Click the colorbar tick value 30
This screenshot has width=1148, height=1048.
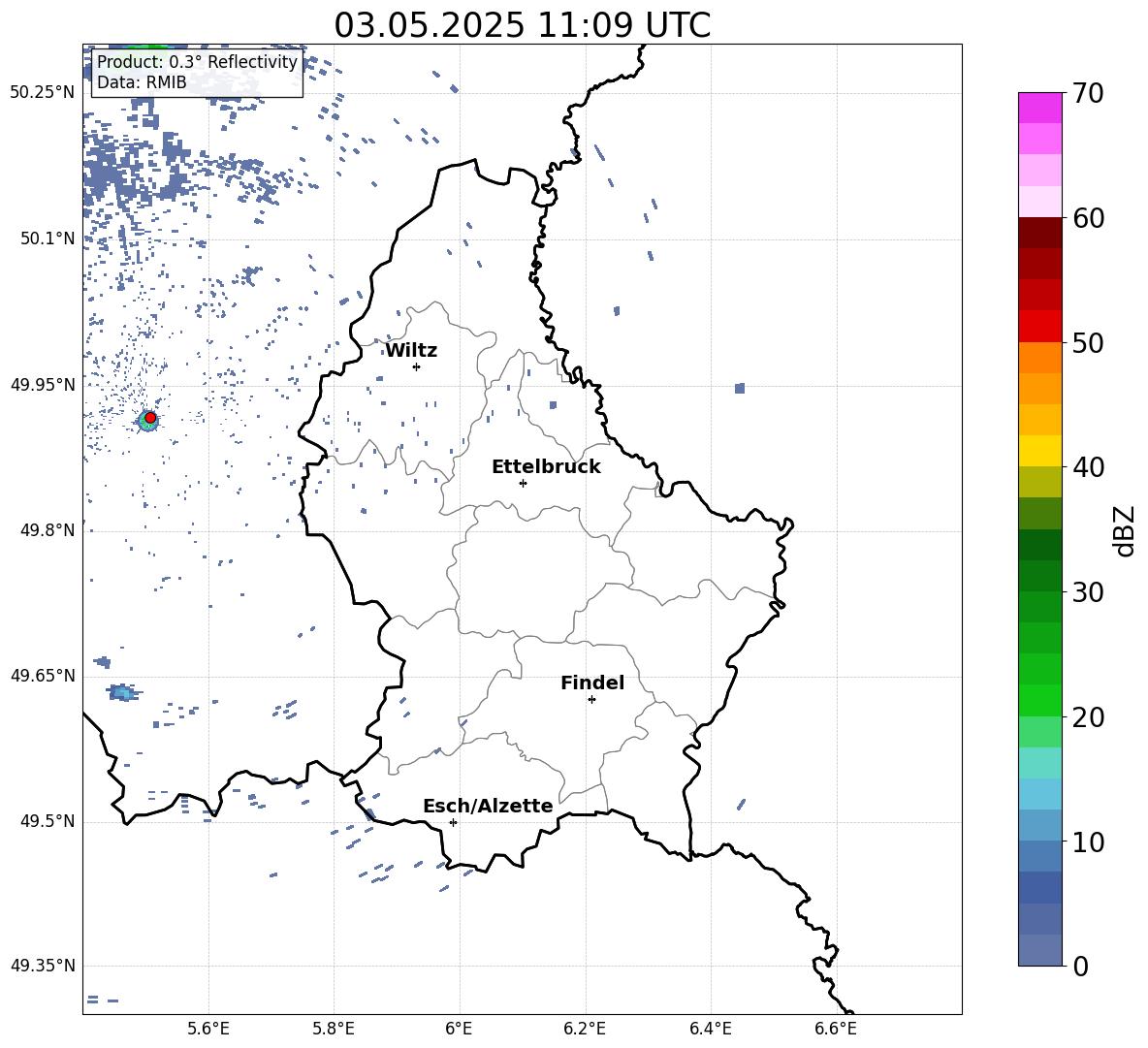click(x=1088, y=592)
